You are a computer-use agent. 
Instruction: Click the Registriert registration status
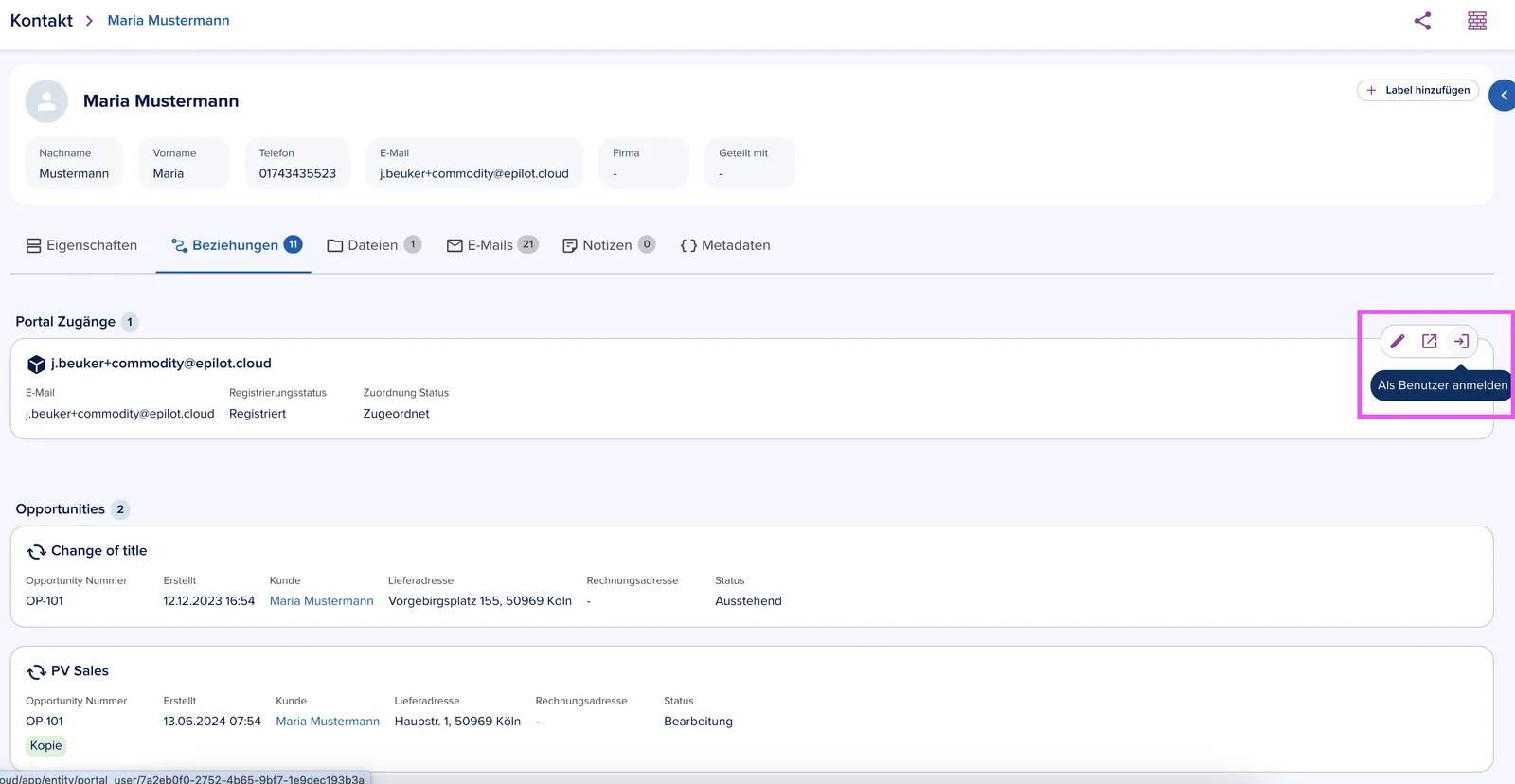click(x=258, y=414)
